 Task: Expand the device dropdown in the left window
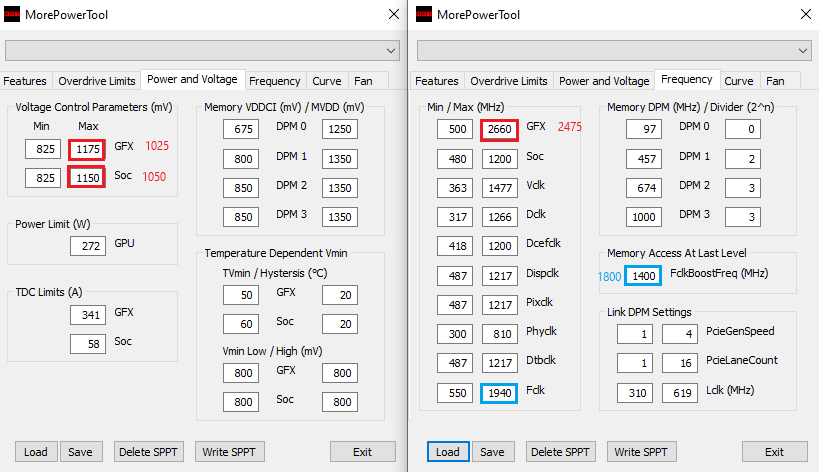click(202, 51)
